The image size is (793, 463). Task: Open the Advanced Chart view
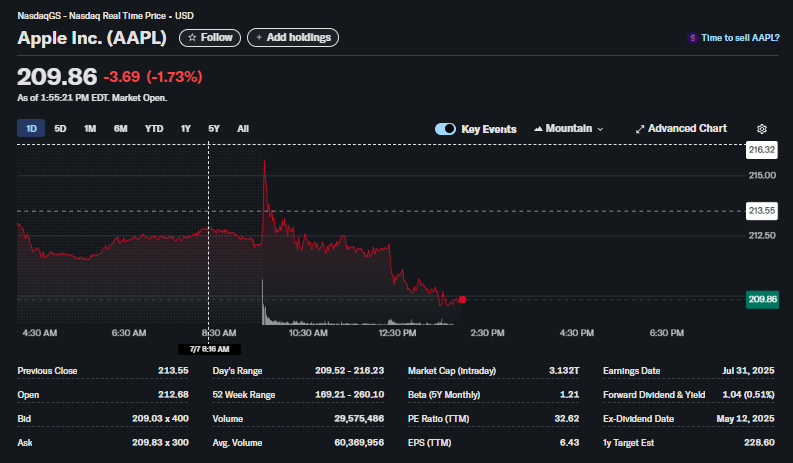(x=681, y=129)
